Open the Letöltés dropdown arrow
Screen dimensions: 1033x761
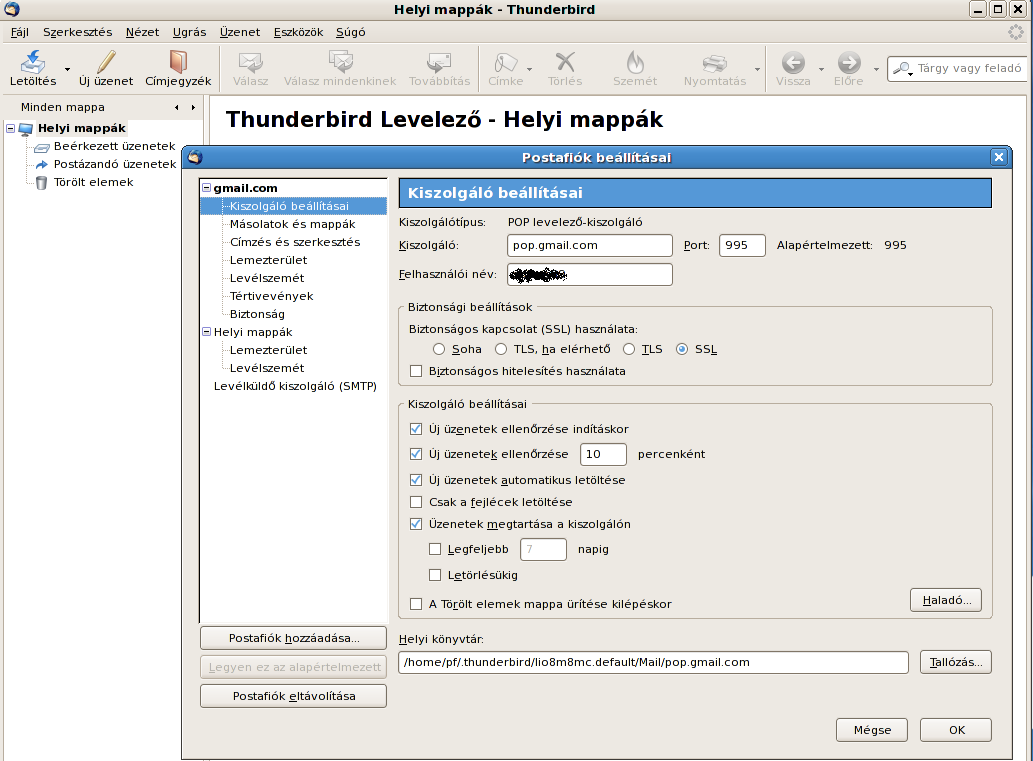click(68, 69)
